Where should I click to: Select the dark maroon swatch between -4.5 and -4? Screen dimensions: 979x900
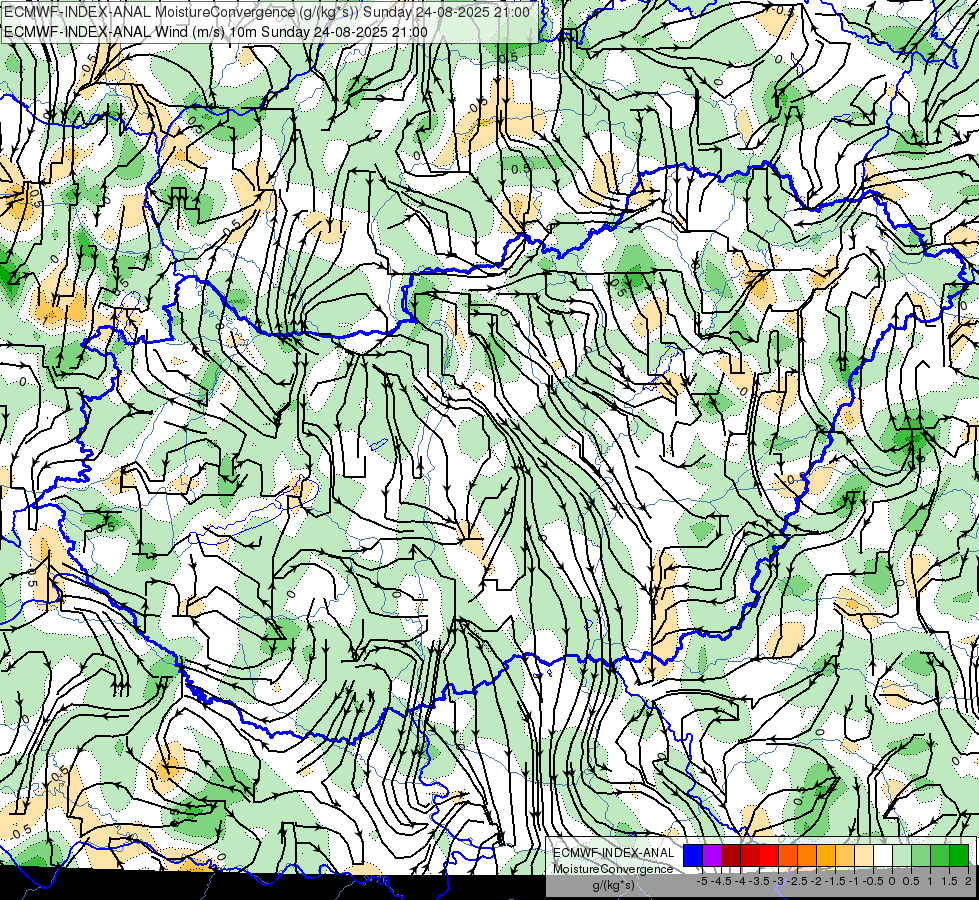[x=731, y=856]
